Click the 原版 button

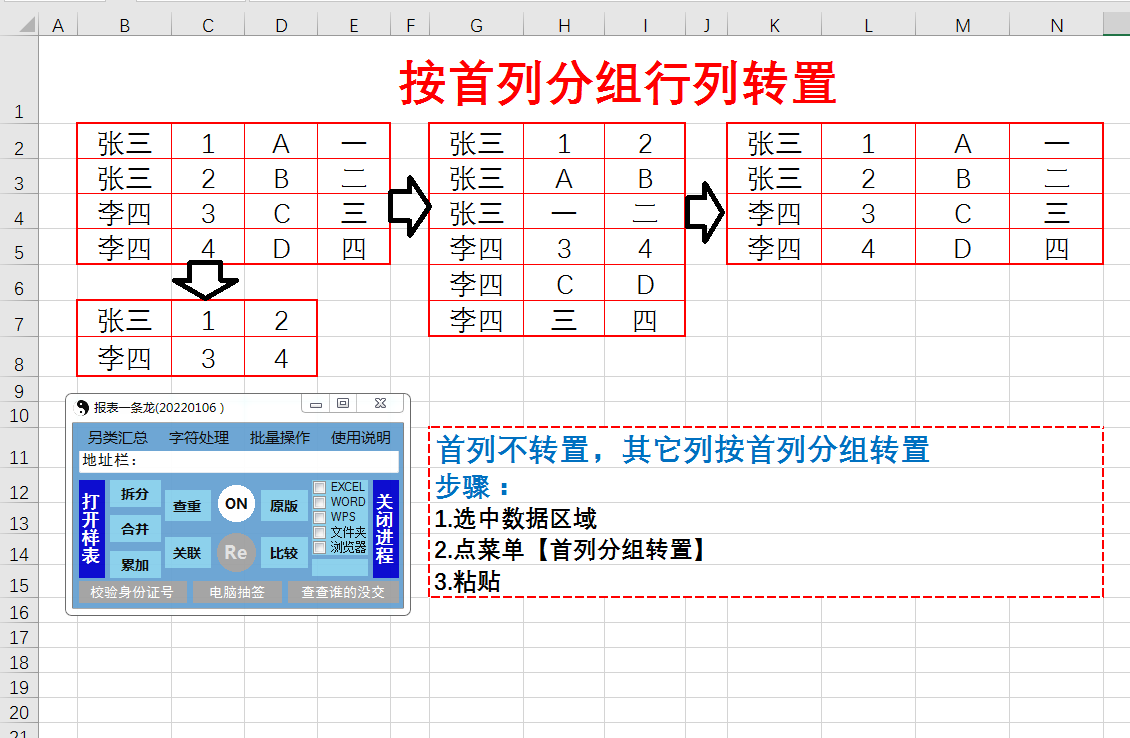[x=284, y=506]
